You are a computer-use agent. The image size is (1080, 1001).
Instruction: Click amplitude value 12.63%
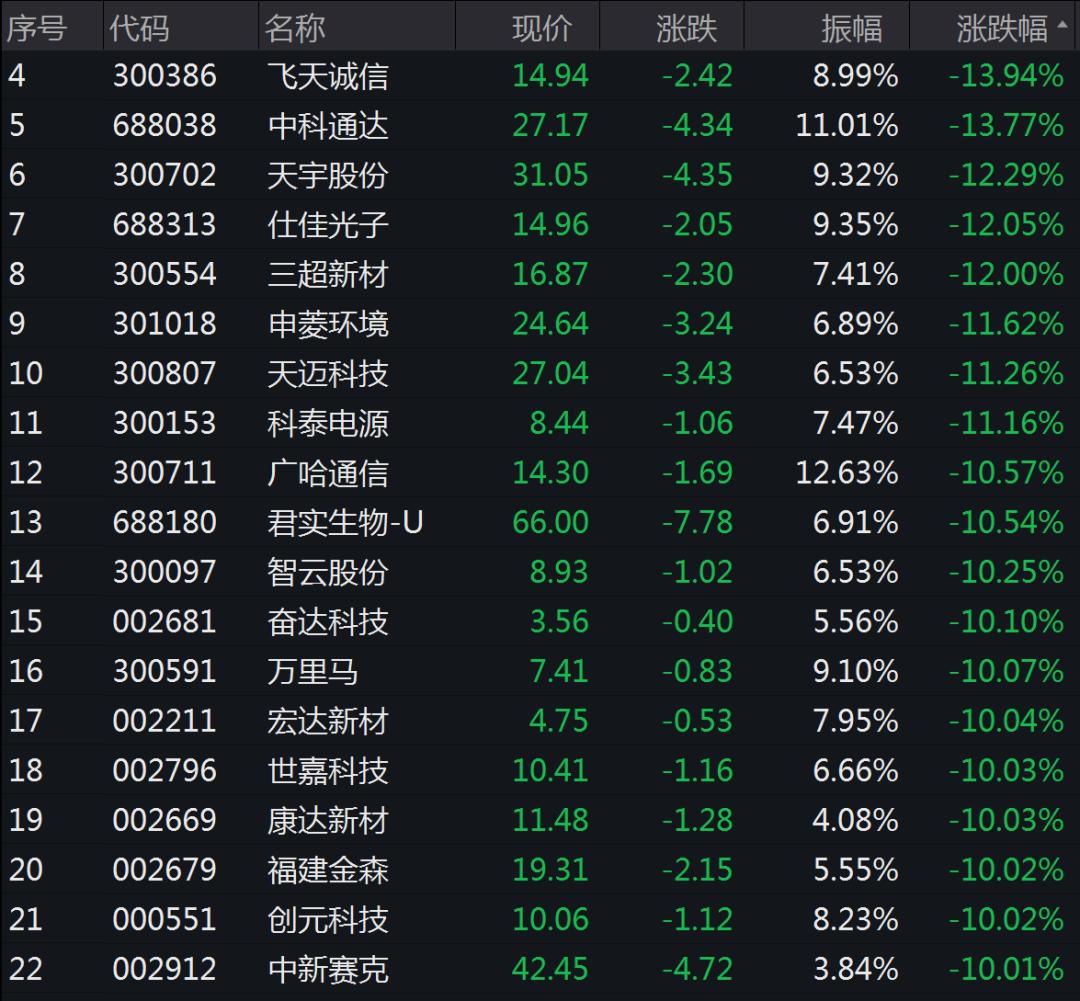[847, 473]
